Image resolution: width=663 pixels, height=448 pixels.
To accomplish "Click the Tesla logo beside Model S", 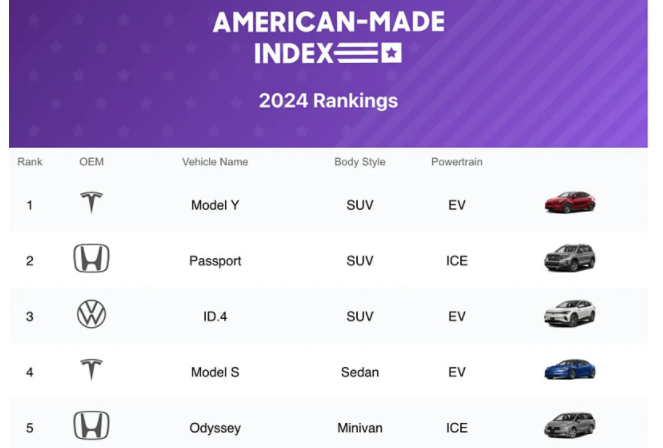I will click(x=92, y=370).
